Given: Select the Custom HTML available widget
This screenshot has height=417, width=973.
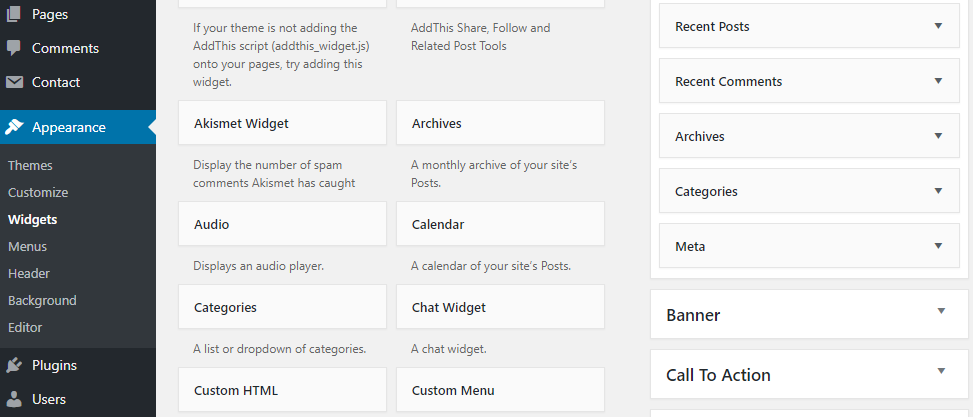Looking at the screenshot, I should pyautogui.click(x=282, y=390).
